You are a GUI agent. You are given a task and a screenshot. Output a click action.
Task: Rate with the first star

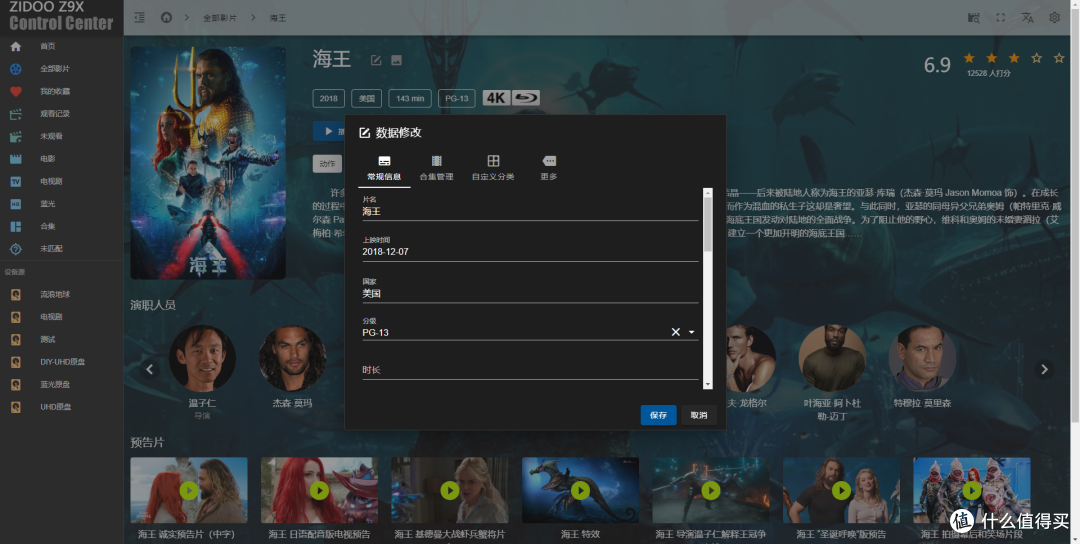[x=969, y=58]
